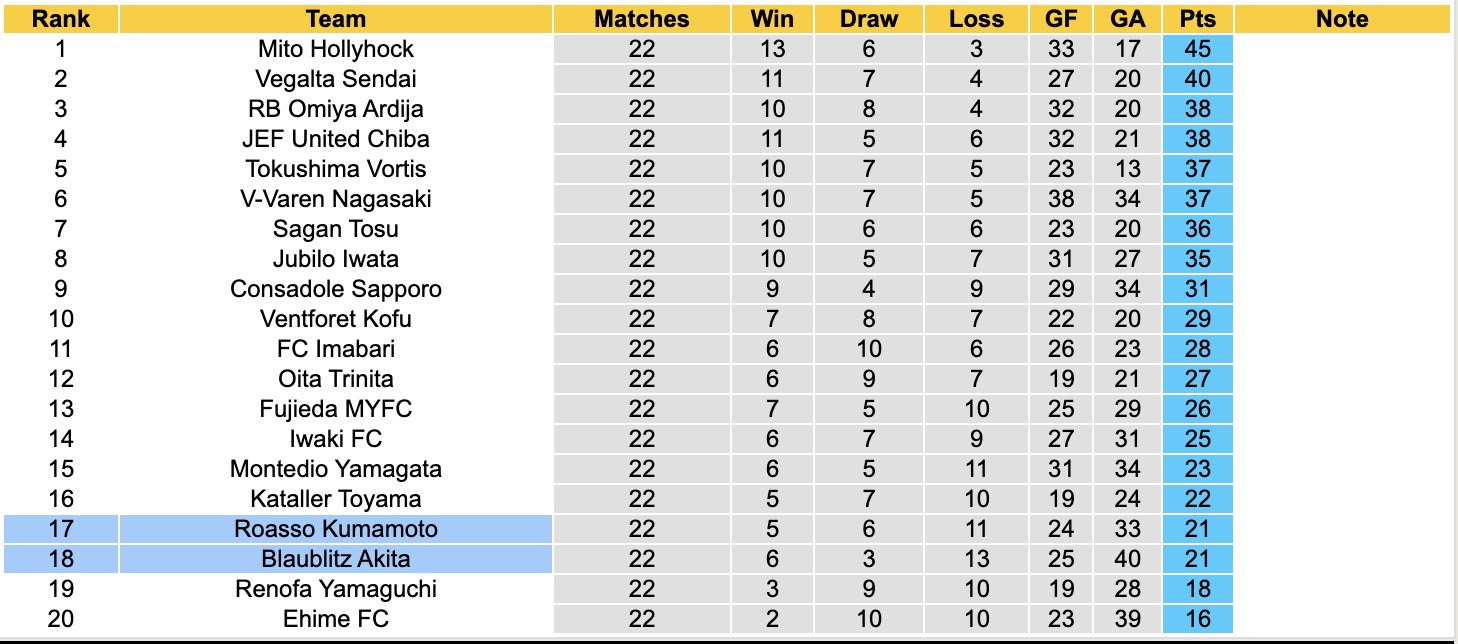Viewport: 1458px width, 644px height.
Task: Open Consadole Sapporo team entry
Action: coord(336,289)
